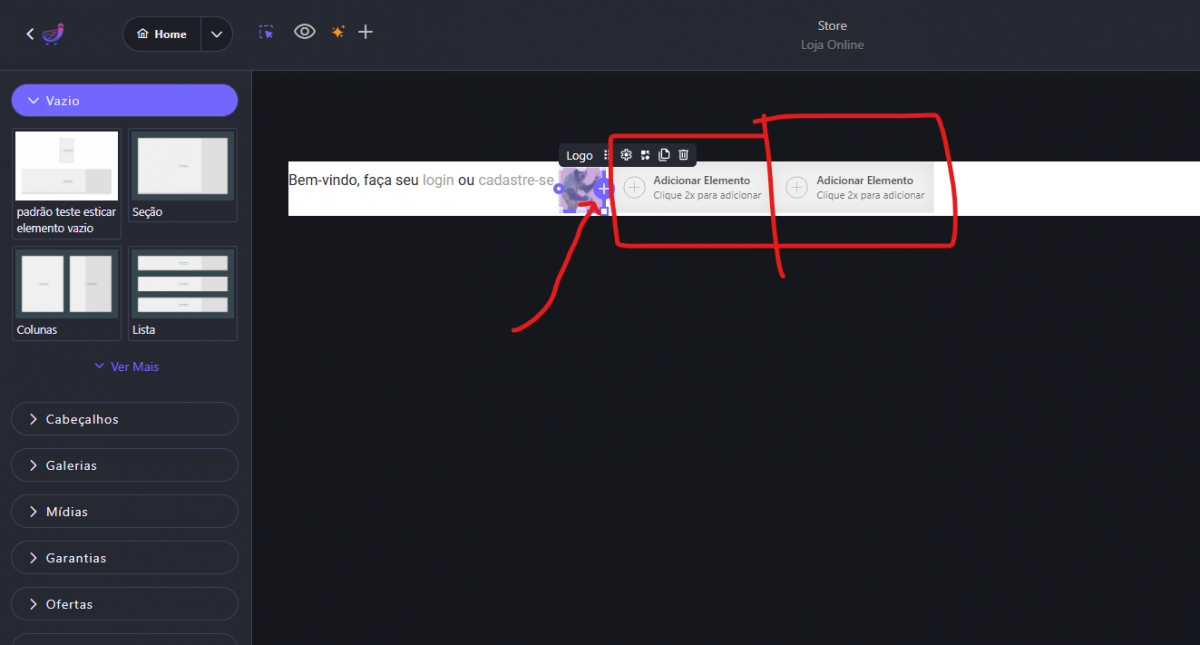
Task: Click the plus icon in top toolbar
Action: 366,32
